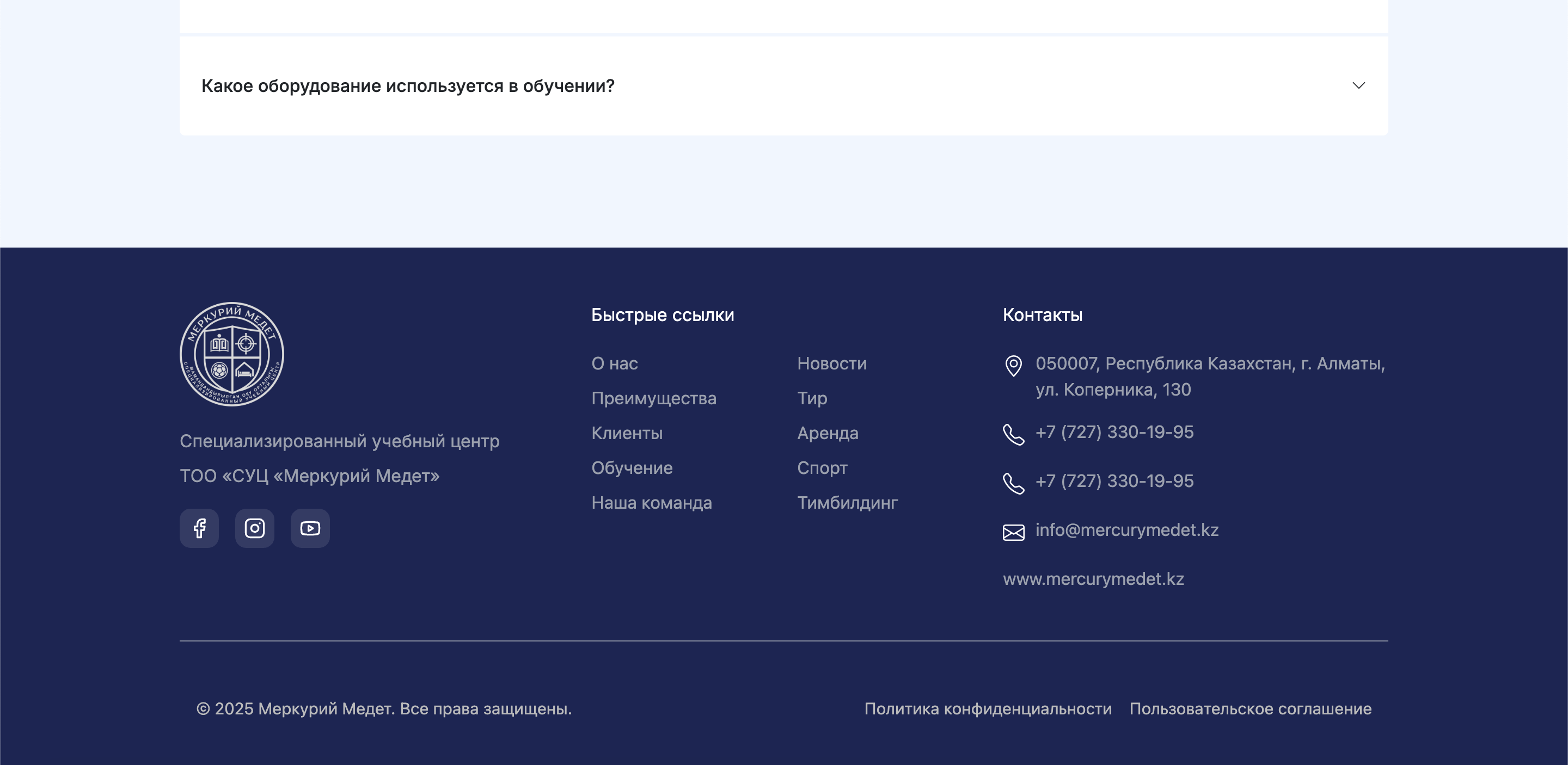Click the Mercury Medet round logo

232,354
